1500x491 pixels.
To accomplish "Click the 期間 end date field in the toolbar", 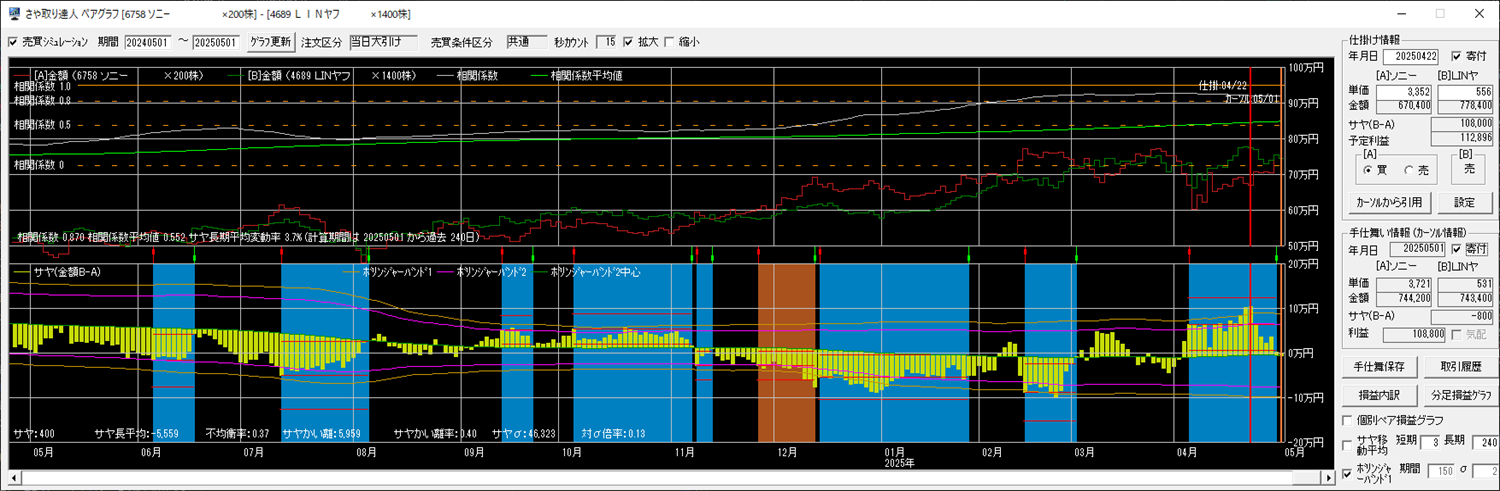I will pos(216,42).
